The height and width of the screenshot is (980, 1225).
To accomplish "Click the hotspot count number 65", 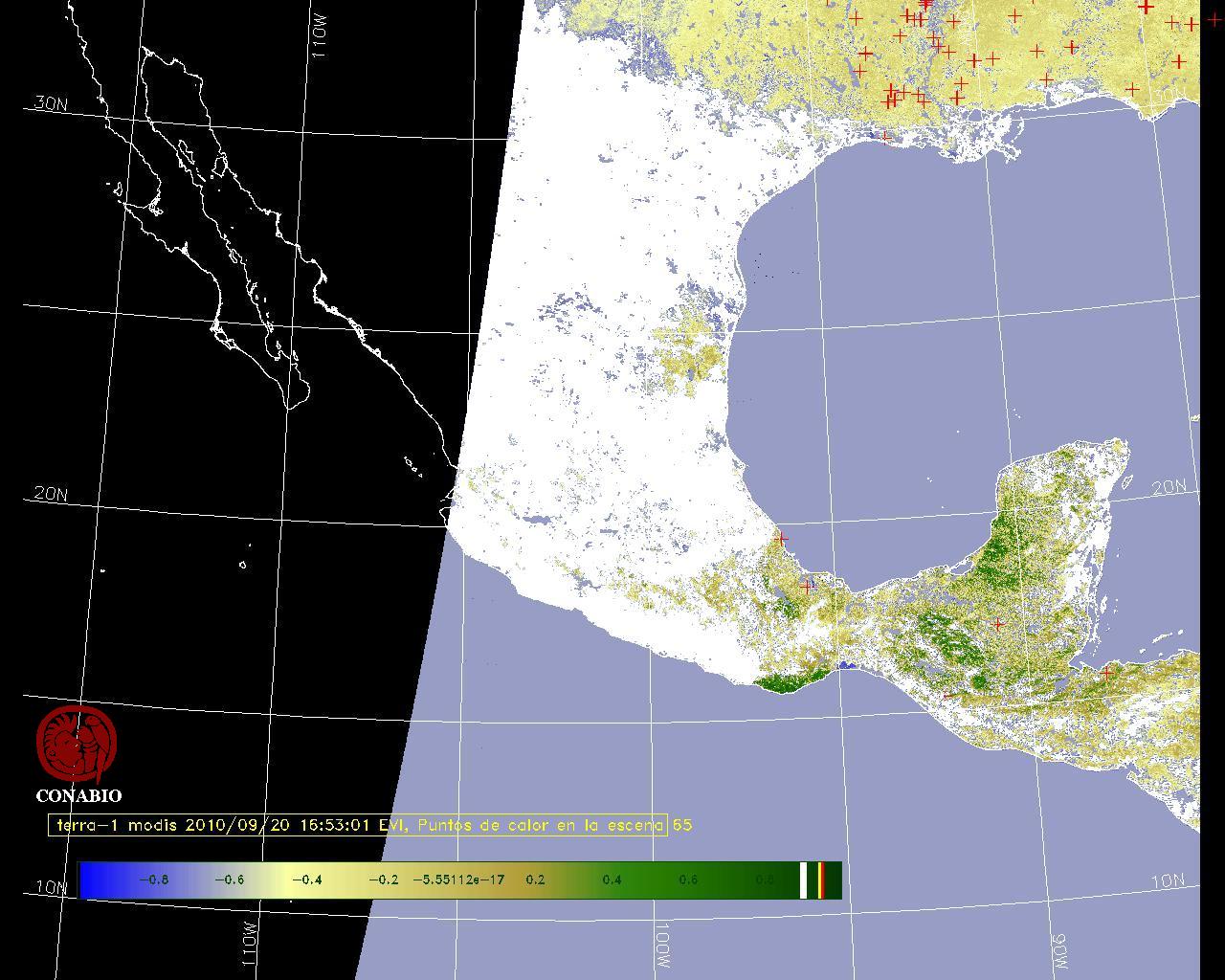I will 682,825.
